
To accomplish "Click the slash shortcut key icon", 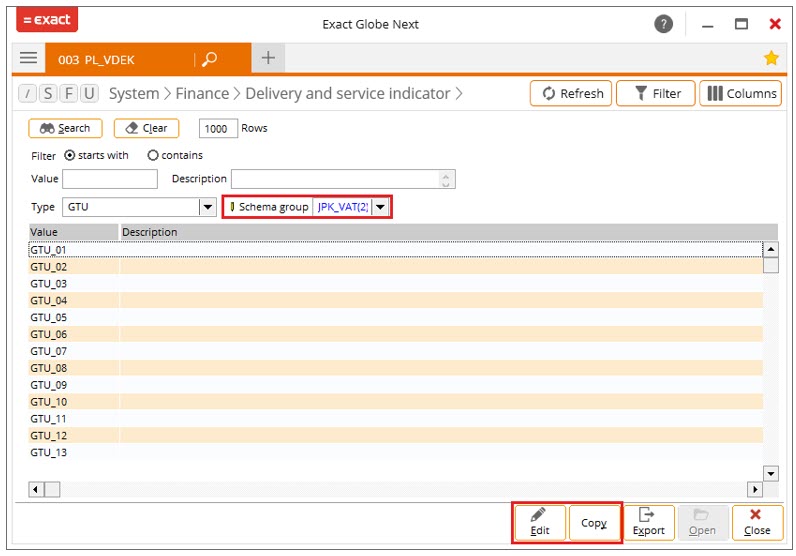I will tap(27, 93).
